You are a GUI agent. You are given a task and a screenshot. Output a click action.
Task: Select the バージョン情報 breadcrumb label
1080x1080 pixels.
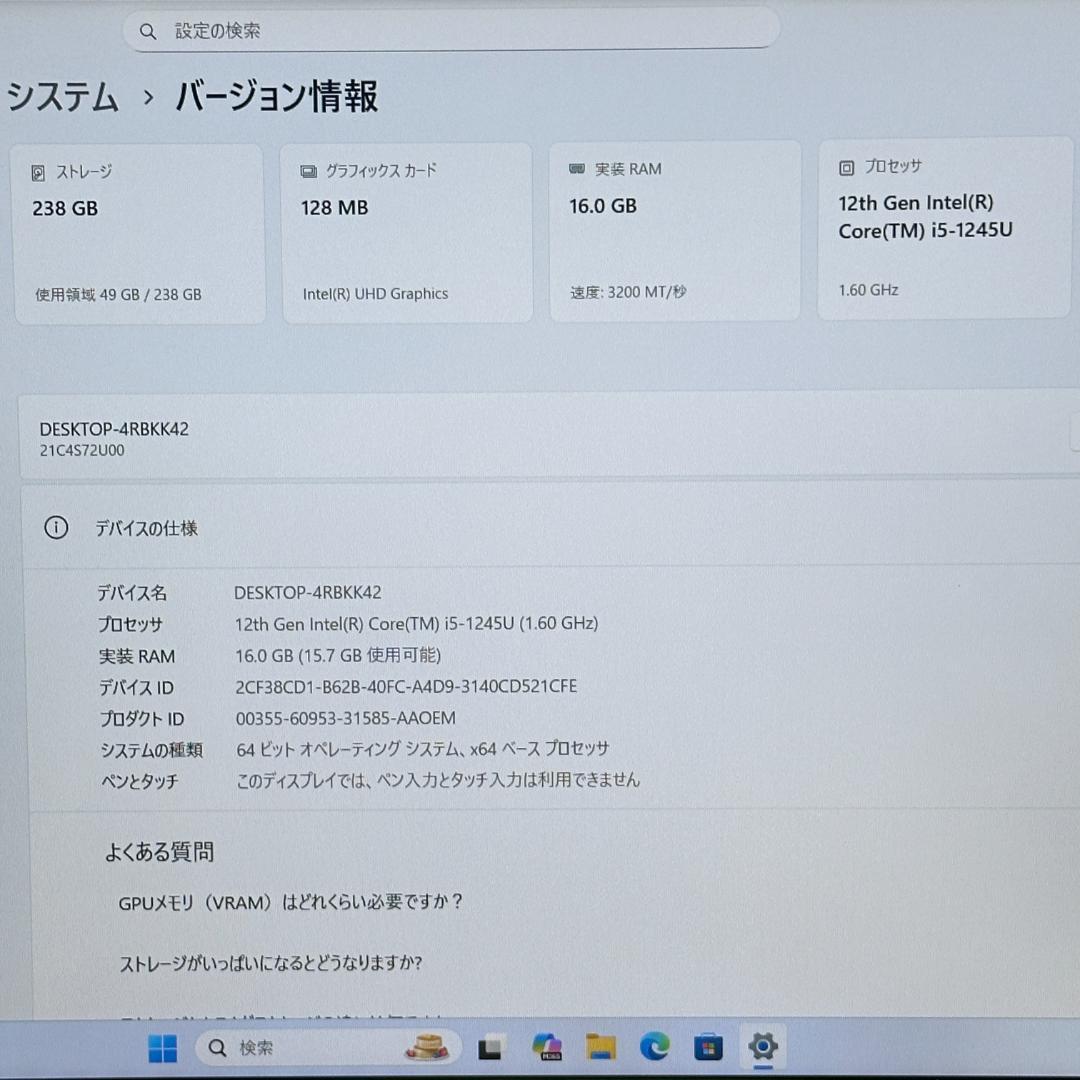coord(277,97)
